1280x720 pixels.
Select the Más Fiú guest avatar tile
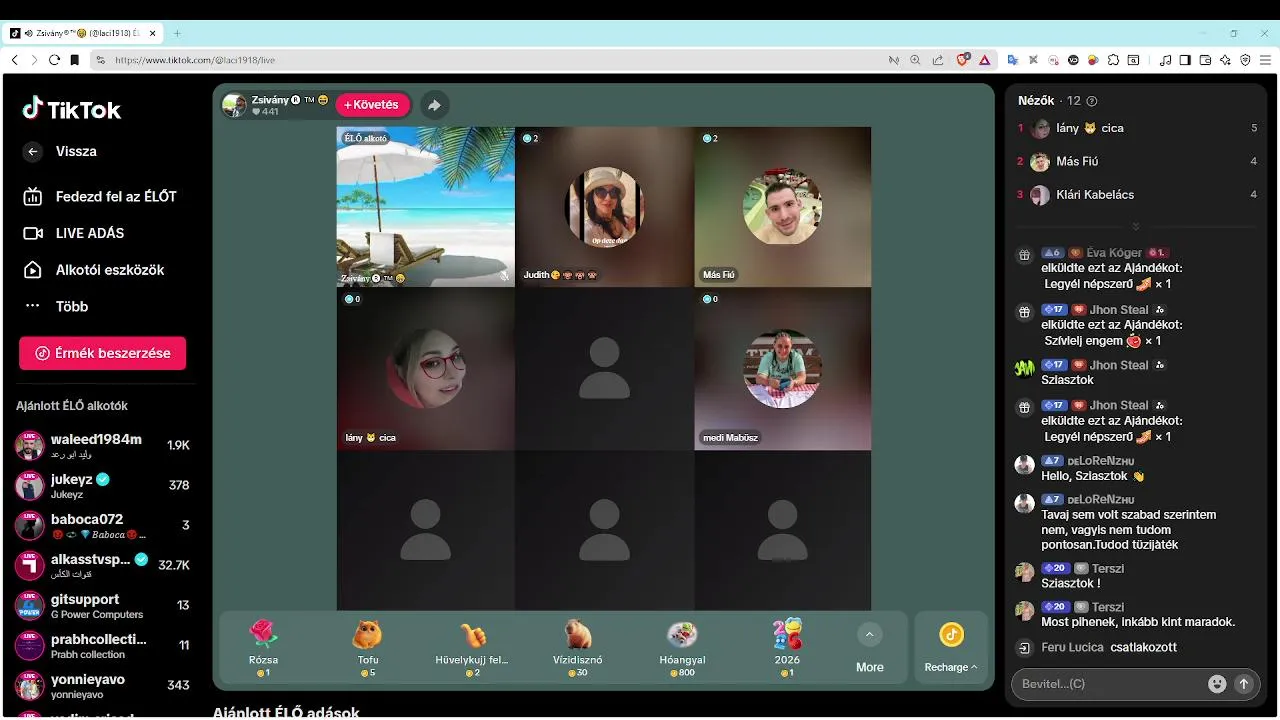tap(782, 207)
